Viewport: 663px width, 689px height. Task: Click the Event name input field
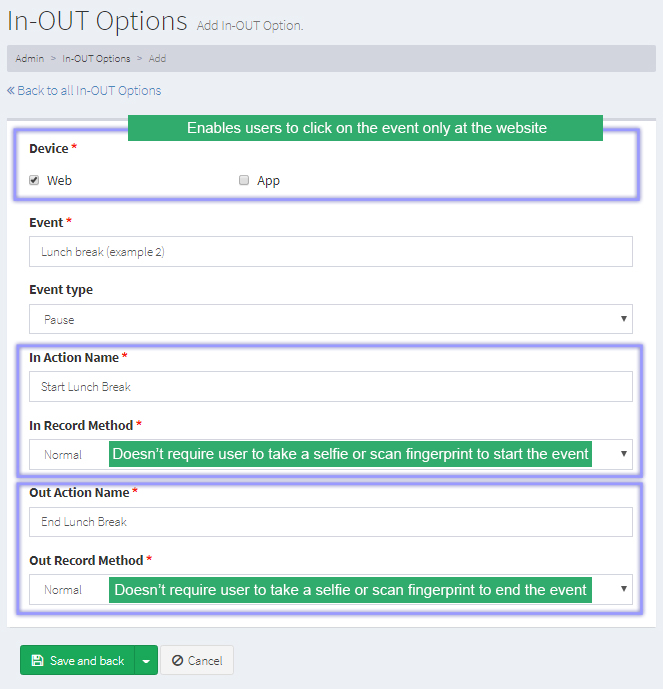[x=330, y=252]
